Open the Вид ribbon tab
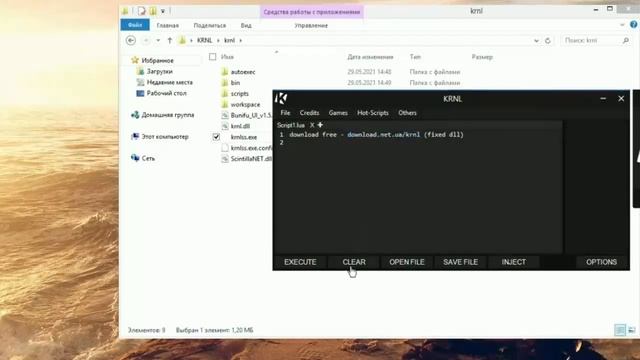 coord(246,25)
